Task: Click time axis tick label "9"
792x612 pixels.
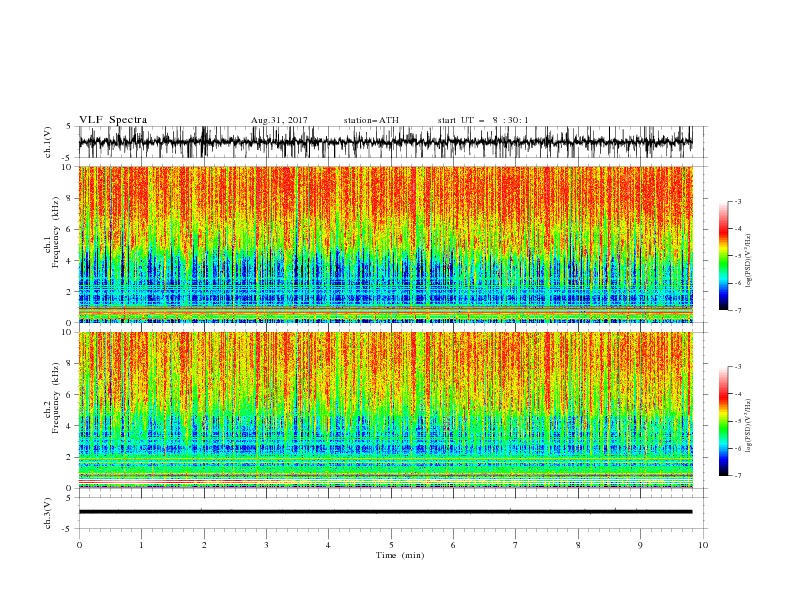Action: (640, 545)
